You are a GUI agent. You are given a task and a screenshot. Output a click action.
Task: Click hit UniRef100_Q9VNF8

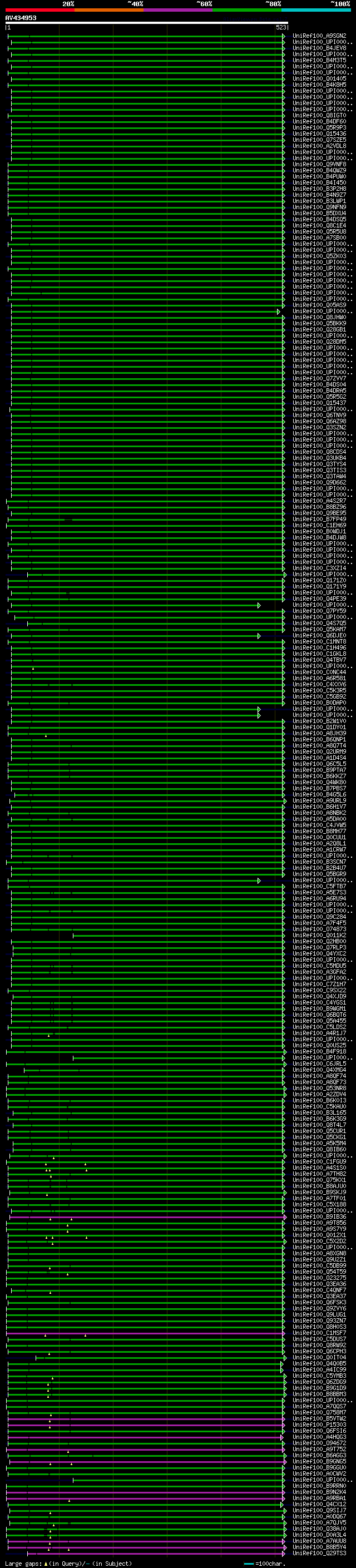pos(319,164)
